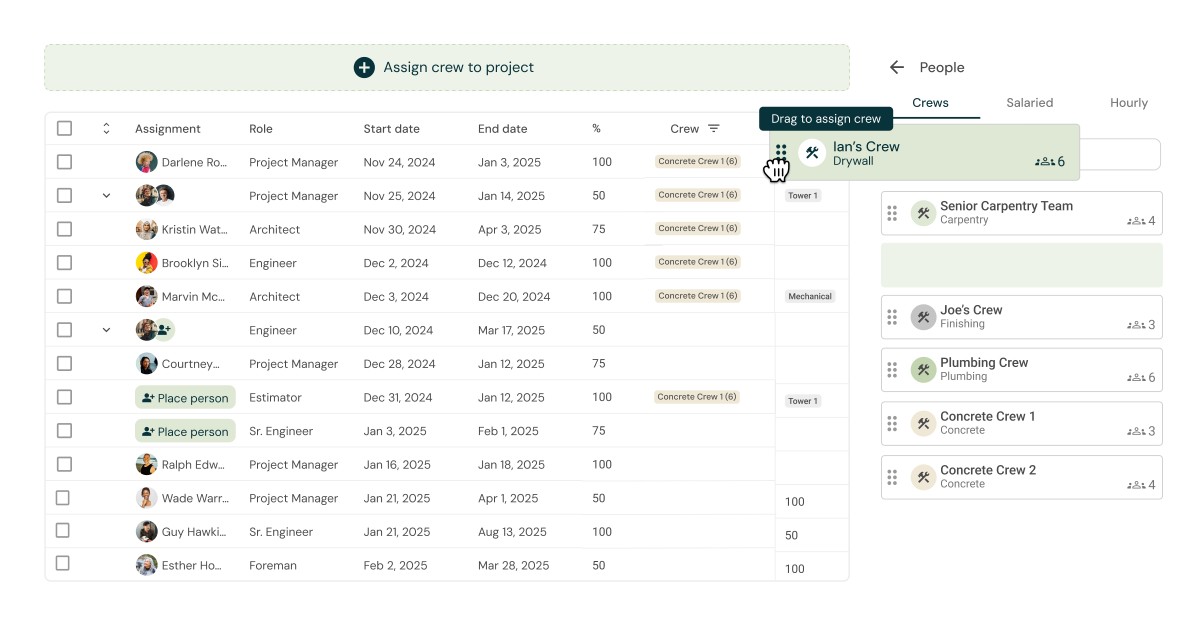
Task: Click the Role column header
Action: click(261, 129)
